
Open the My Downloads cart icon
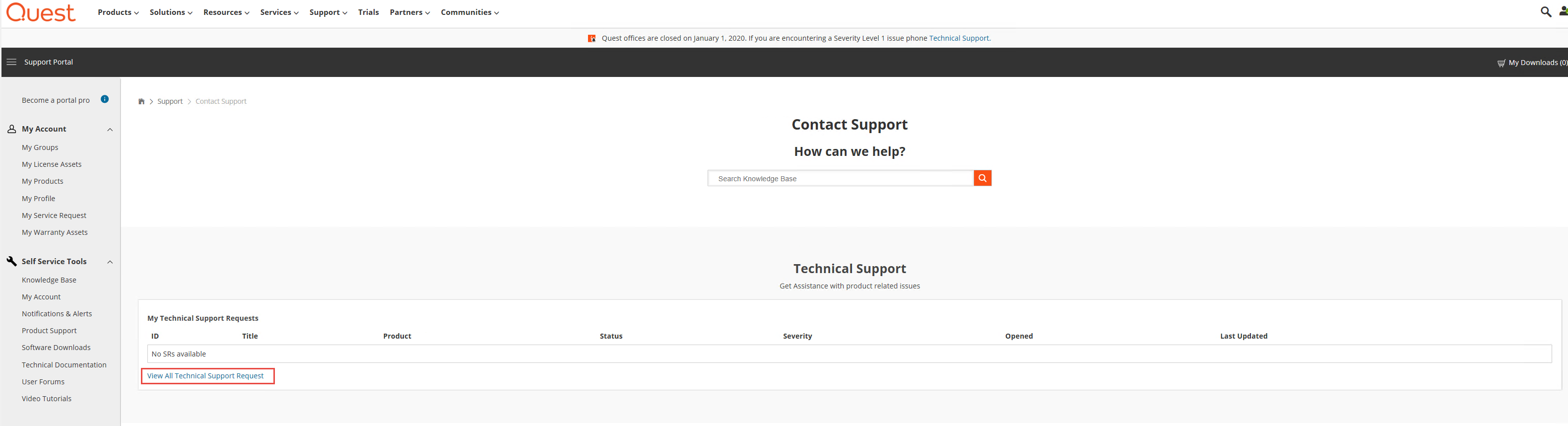[x=1501, y=63]
